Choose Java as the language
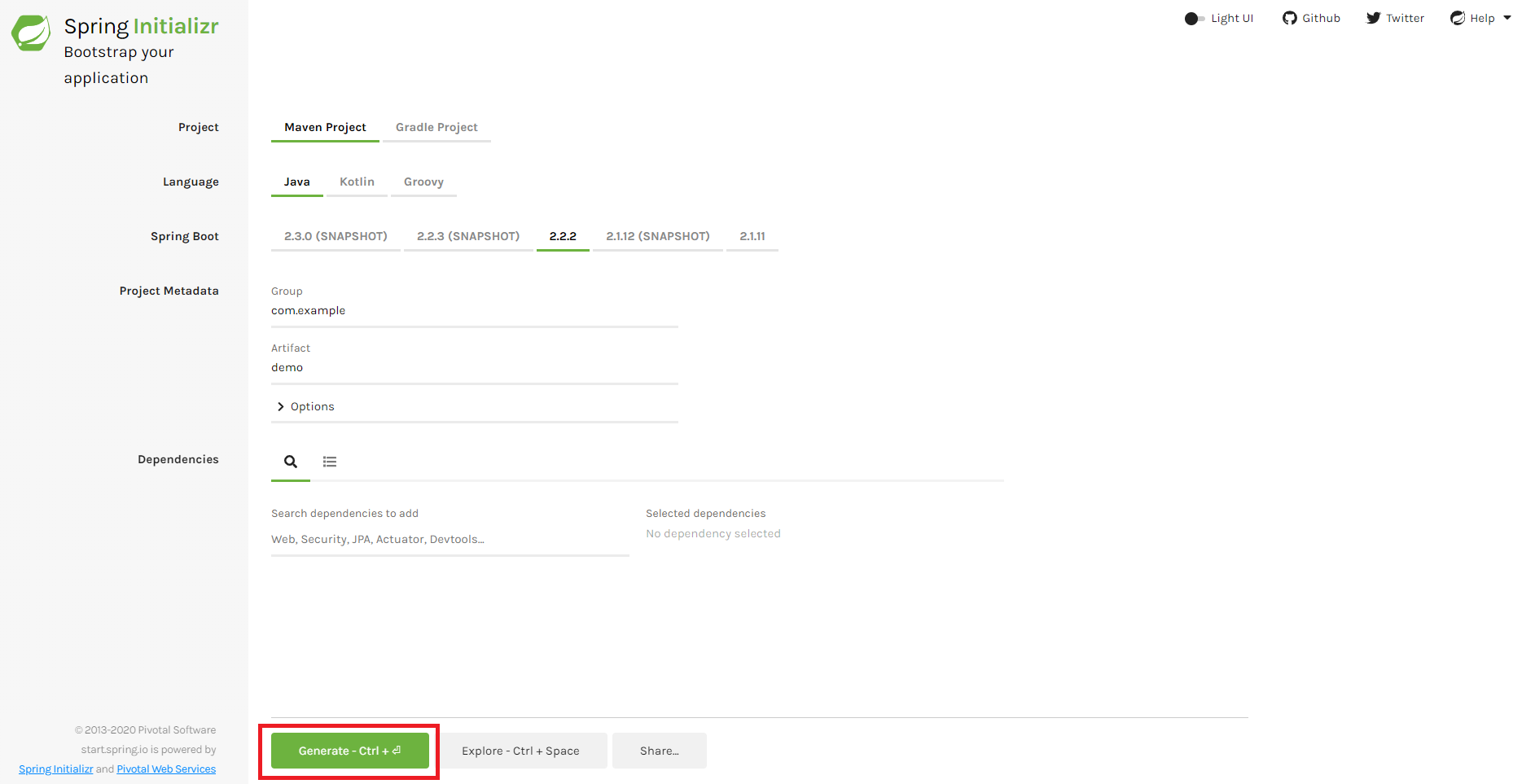 [296, 182]
